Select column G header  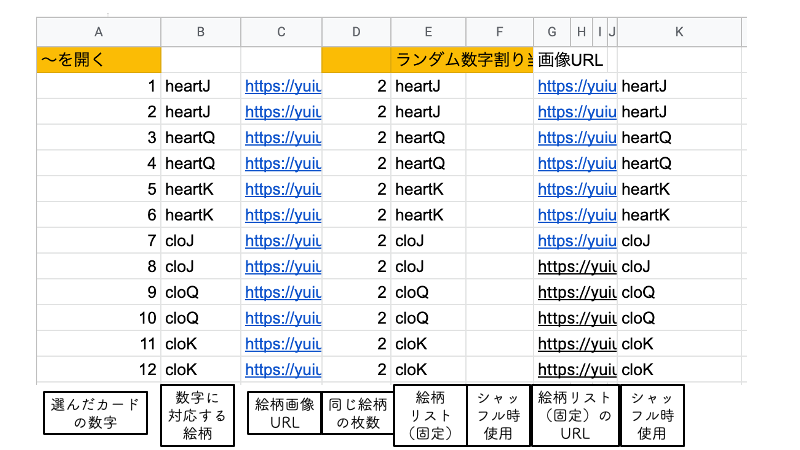point(552,32)
